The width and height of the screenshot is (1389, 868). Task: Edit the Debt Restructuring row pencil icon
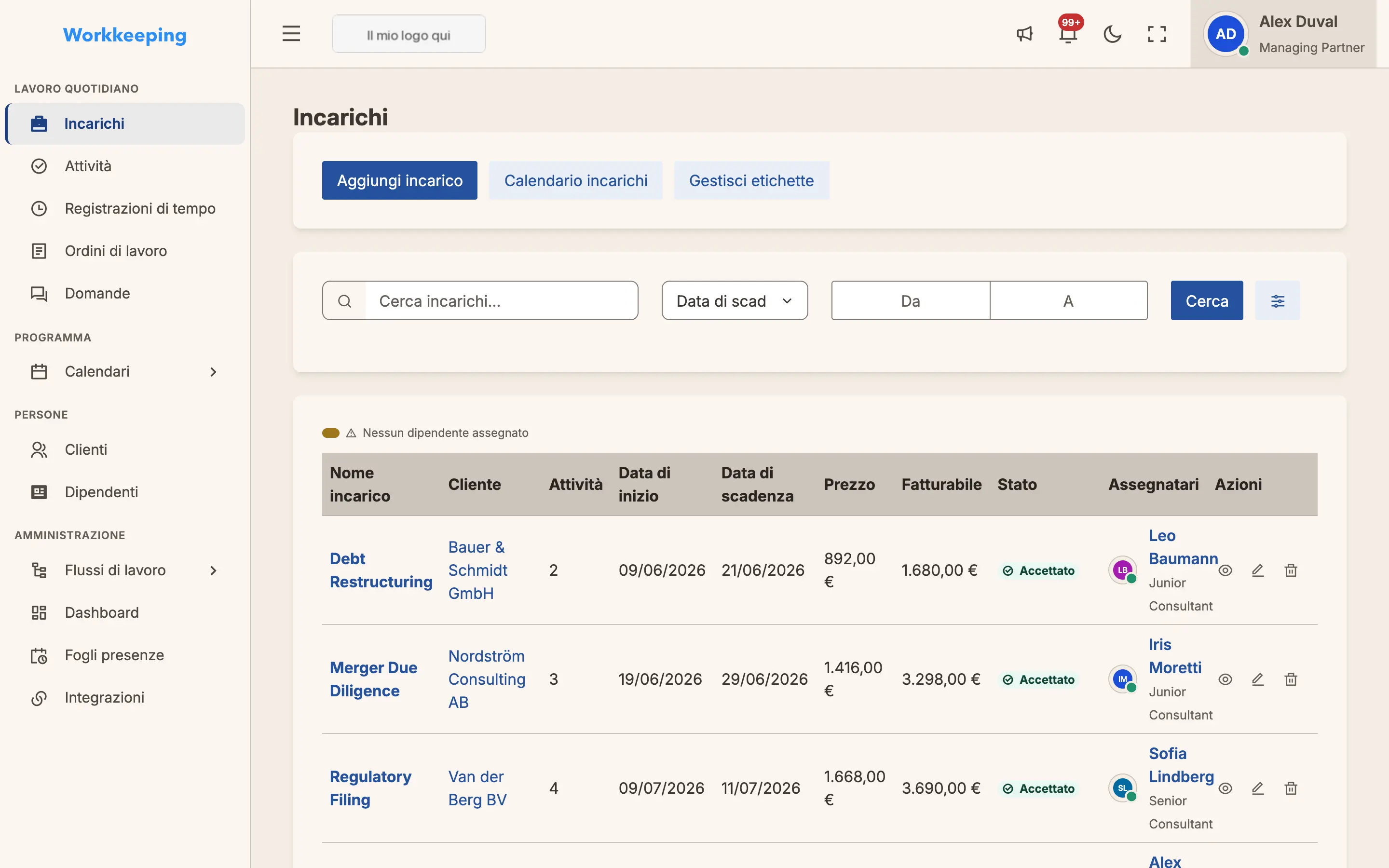click(x=1257, y=570)
